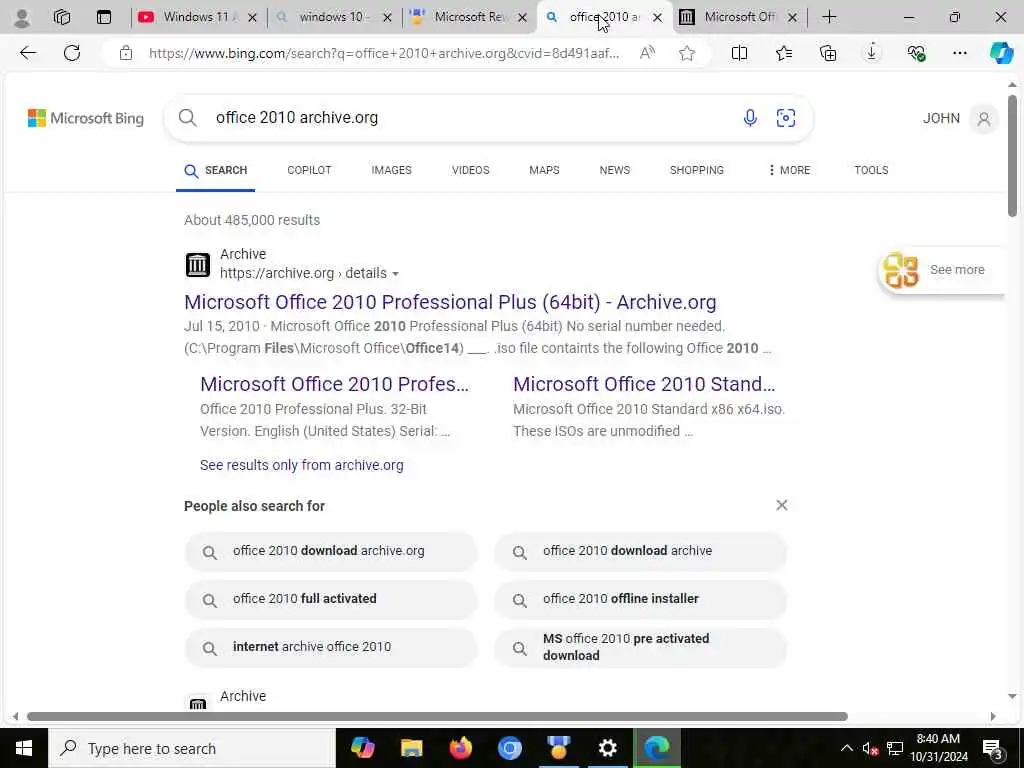Click the browser address bar URL
1024x768 pixels.
tap(384, 53)
